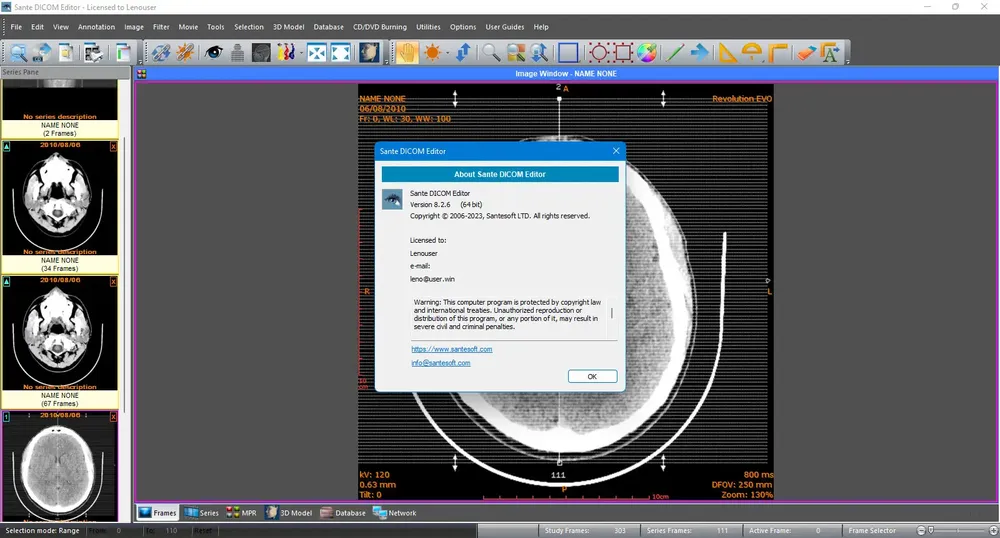Select the triangle angle measurement tool
Screen dimensions: 1000x538
pyautogui.click(x=728, y=53)
